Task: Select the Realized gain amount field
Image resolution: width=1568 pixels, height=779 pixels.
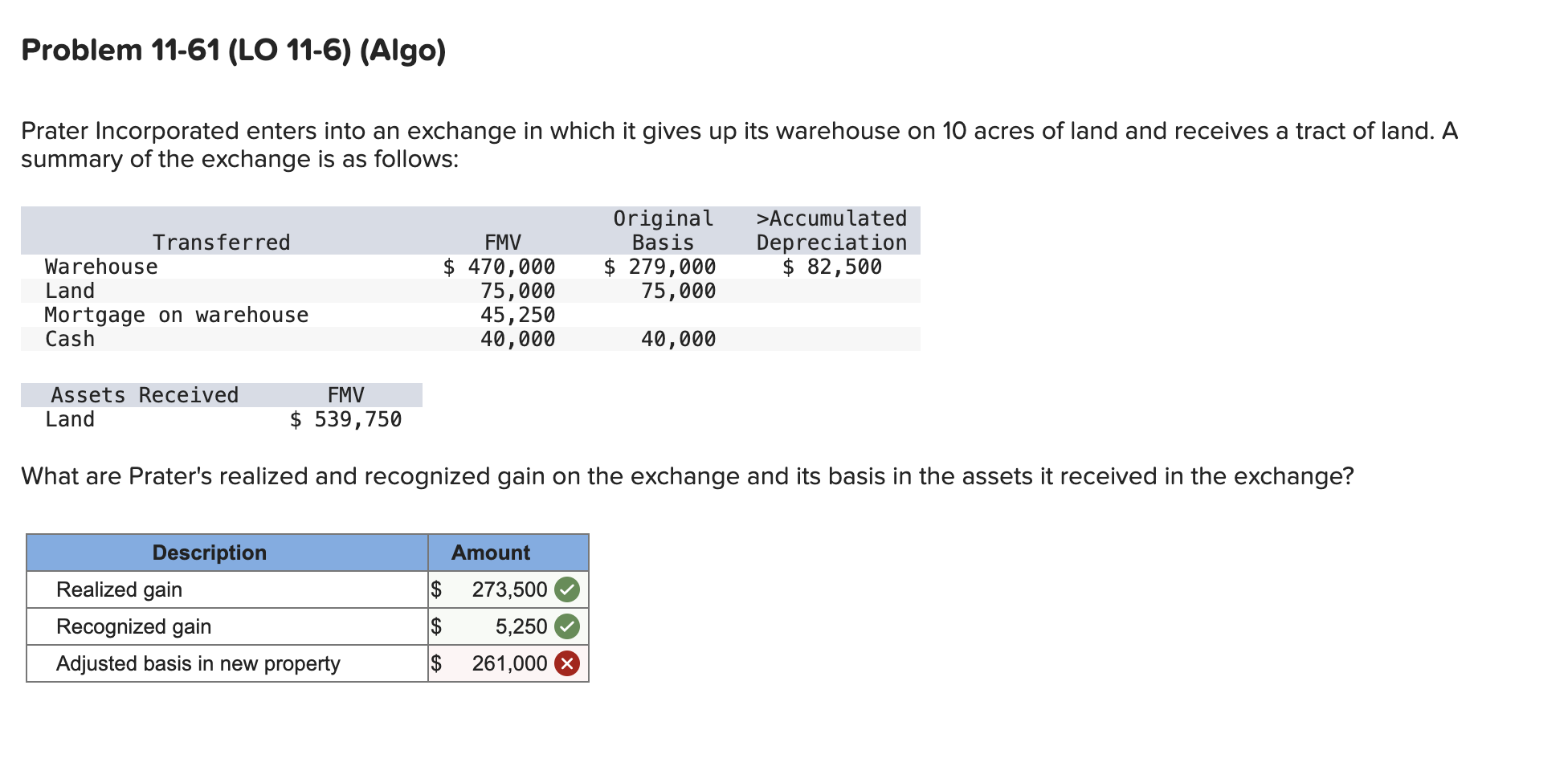Action: click(502, 589)
